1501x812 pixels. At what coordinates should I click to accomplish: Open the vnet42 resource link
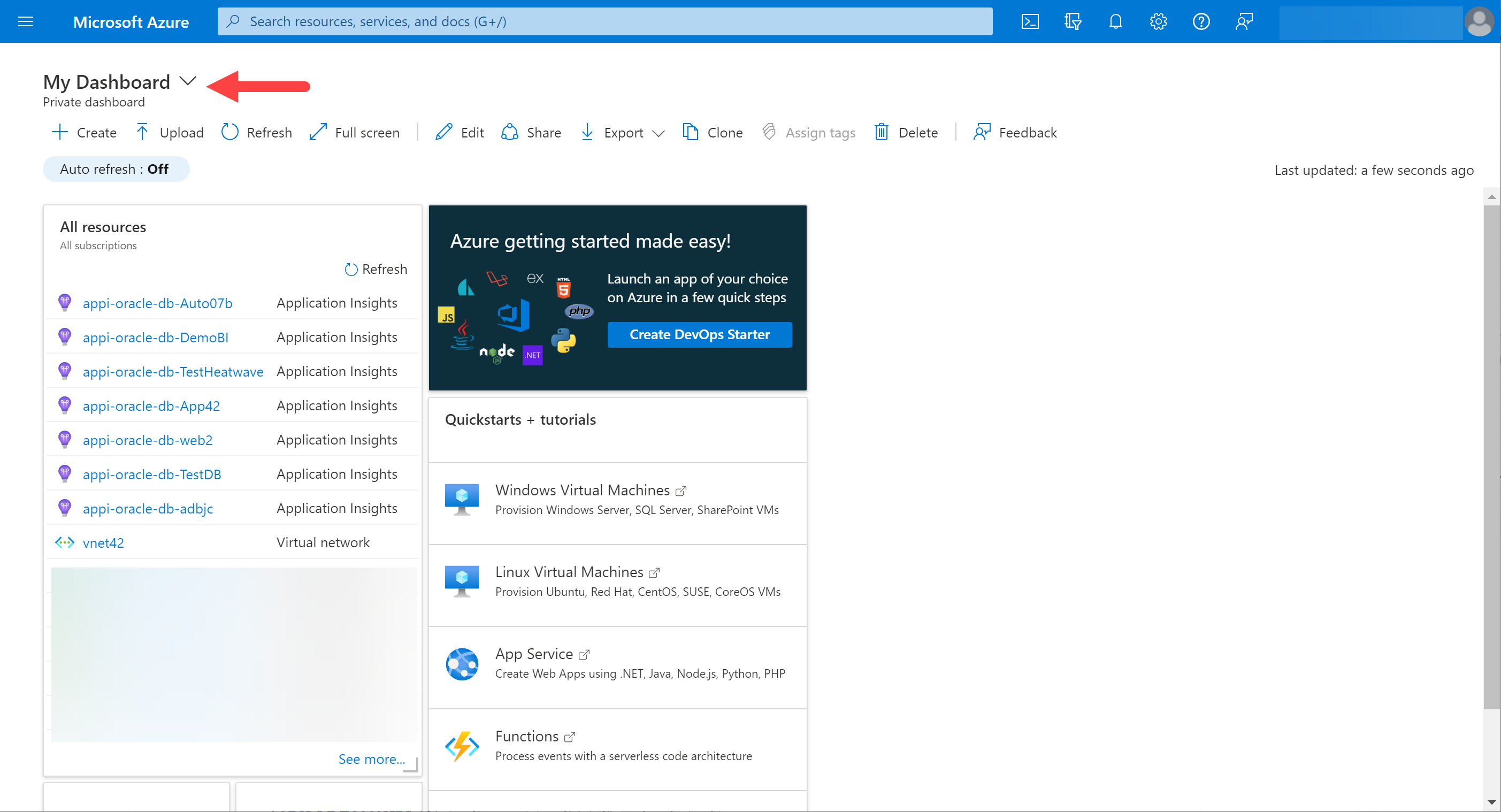103,543
